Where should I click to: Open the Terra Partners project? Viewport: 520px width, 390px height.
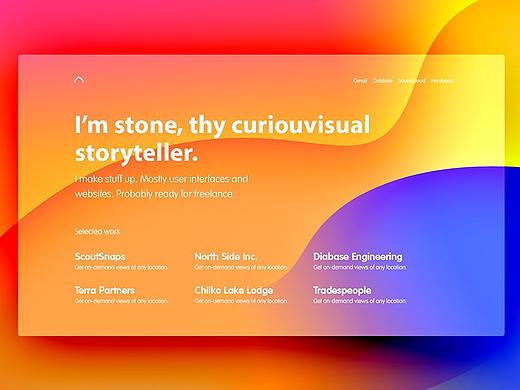[105, 290]
